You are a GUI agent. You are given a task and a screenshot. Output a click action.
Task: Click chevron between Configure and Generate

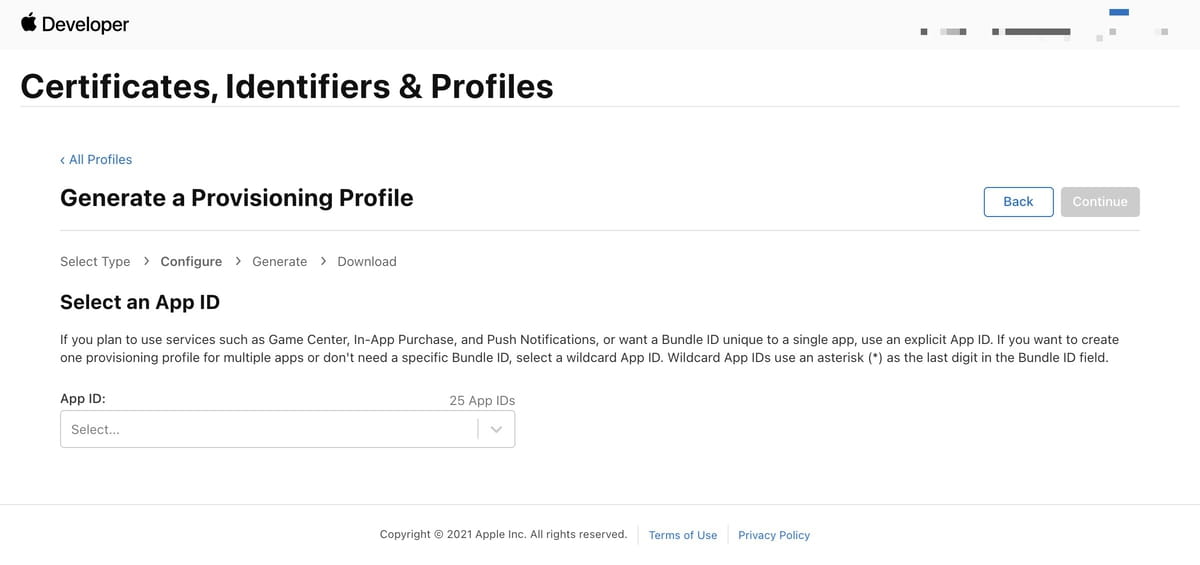coord(238,261)
